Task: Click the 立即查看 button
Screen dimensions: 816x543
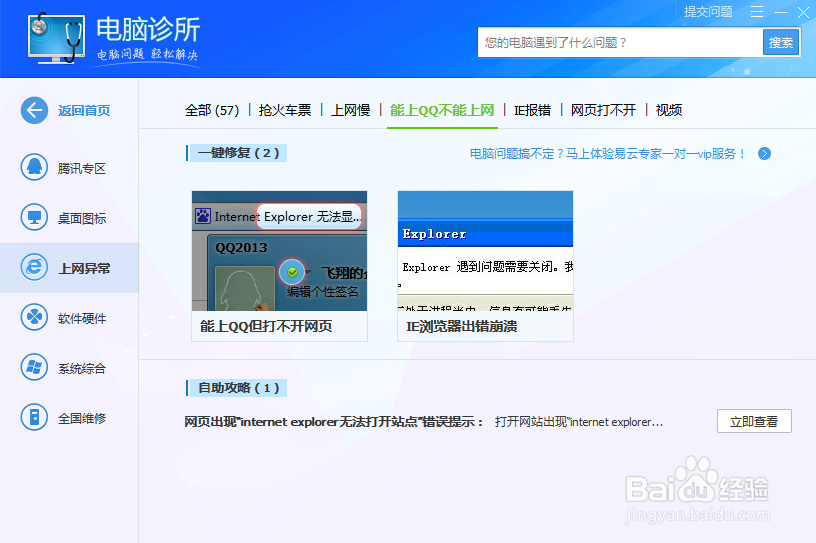Action: [x=754, y=421]
